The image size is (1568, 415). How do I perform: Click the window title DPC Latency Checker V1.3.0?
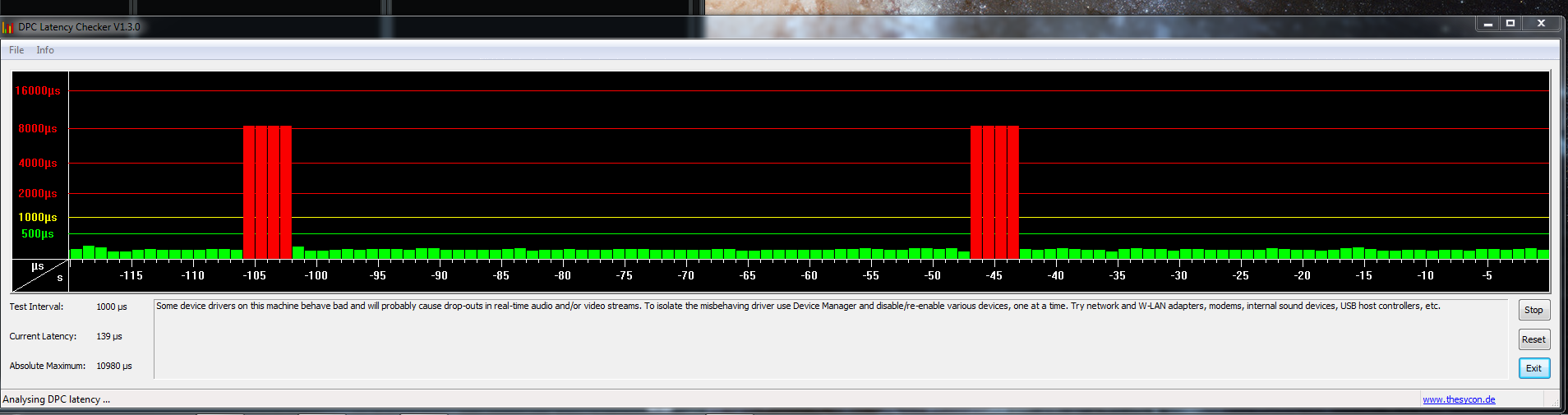coord(79,27)
